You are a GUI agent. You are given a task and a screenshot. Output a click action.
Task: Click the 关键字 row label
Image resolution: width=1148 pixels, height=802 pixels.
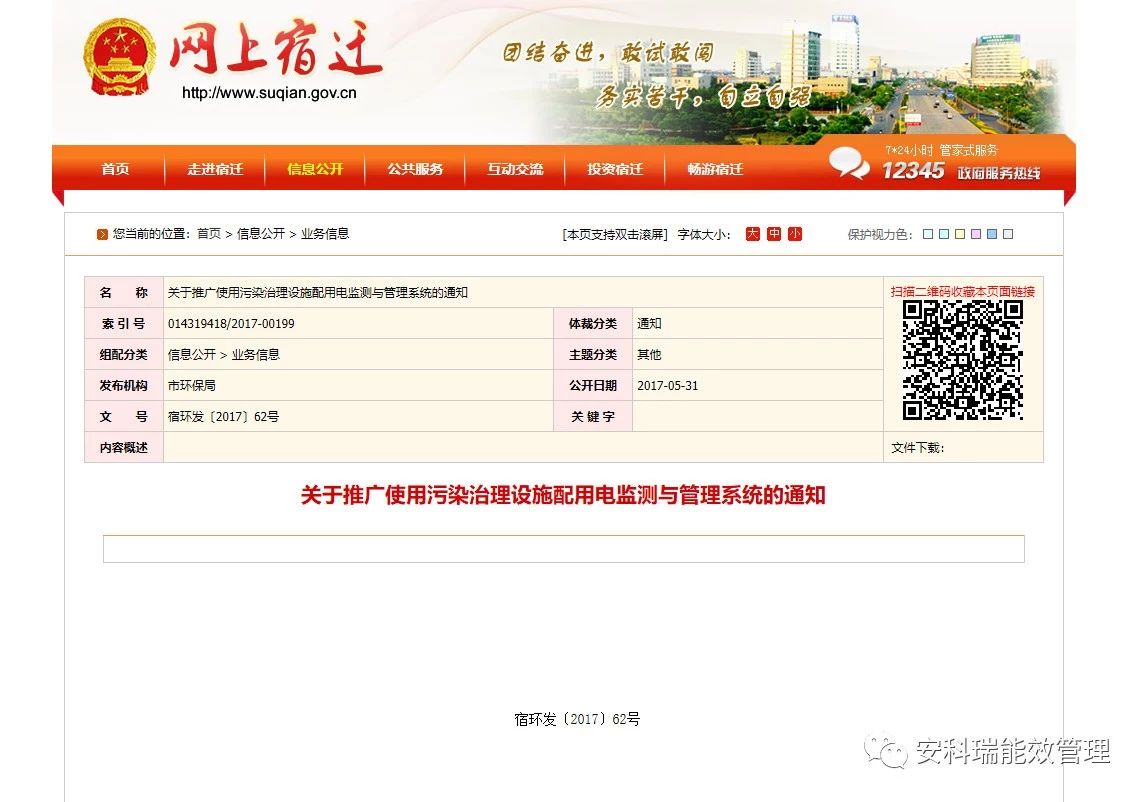point(593,417)
